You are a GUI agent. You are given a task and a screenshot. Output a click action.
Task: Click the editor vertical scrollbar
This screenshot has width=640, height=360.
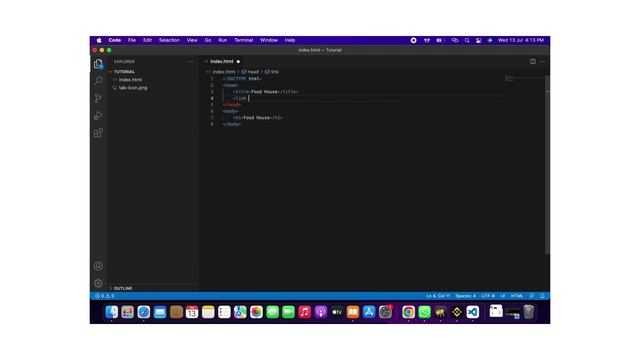point(547,165)
